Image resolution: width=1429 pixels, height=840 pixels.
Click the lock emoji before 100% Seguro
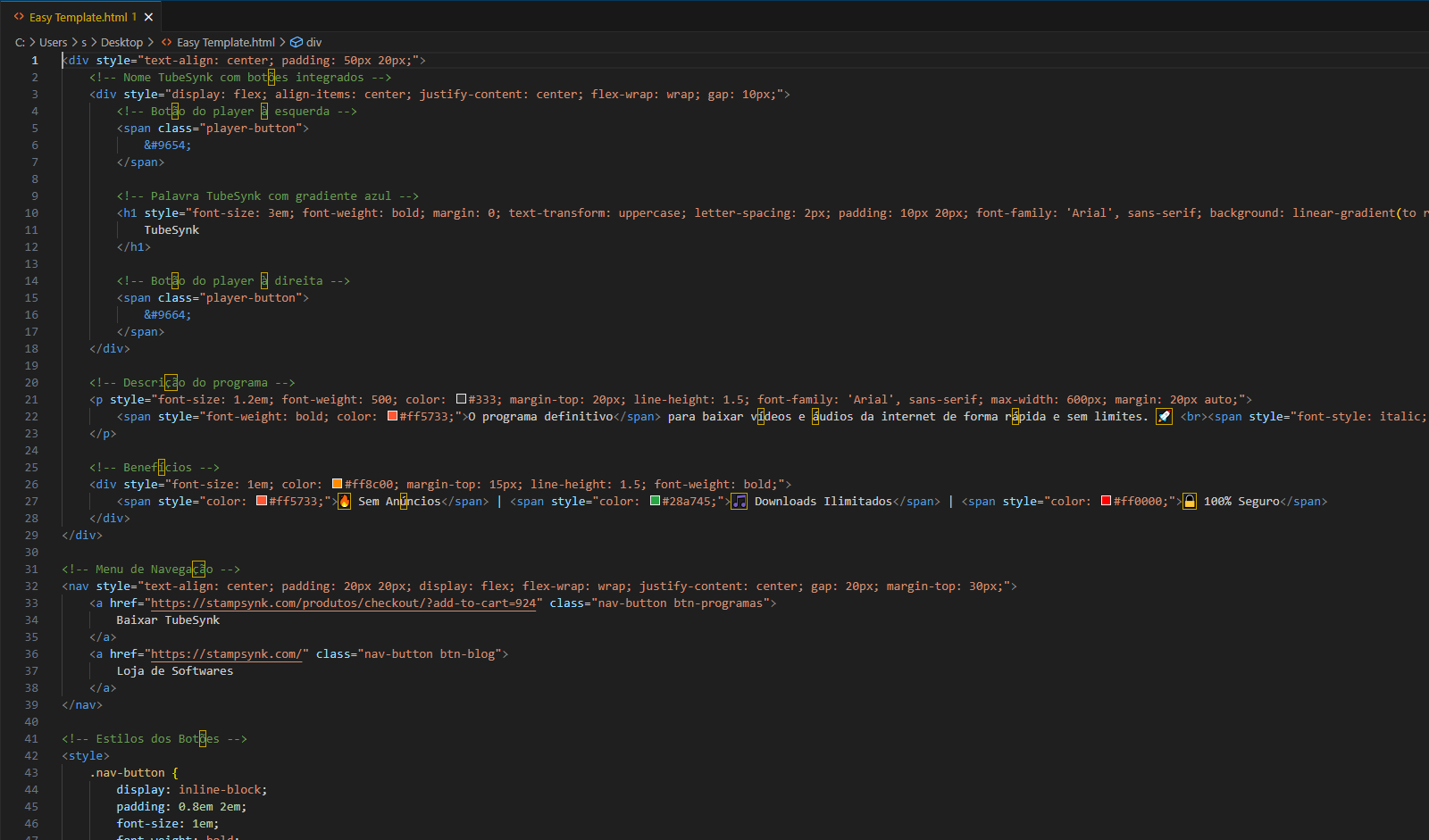point(1190,502)
